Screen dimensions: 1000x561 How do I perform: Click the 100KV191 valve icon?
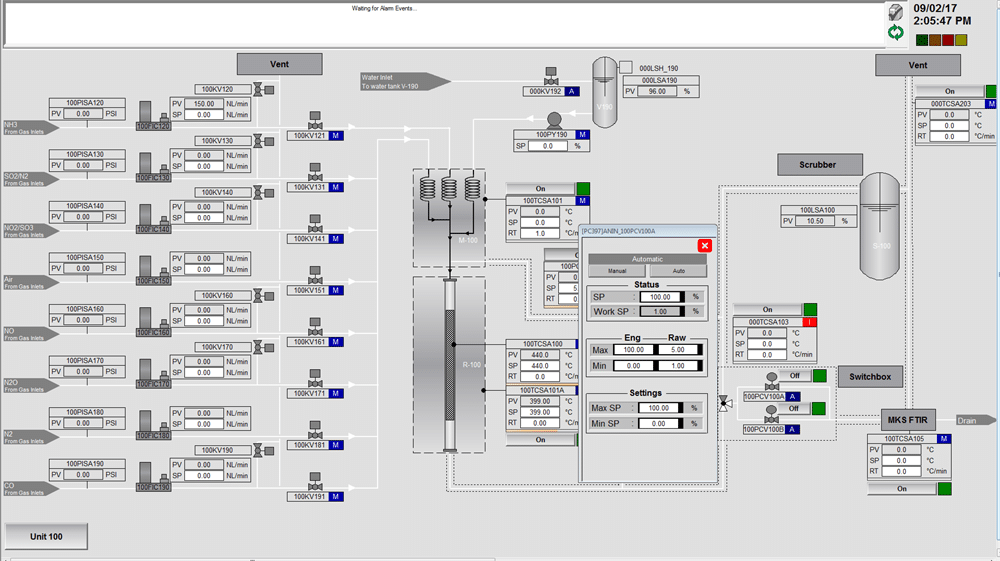(x=315, y=482)
